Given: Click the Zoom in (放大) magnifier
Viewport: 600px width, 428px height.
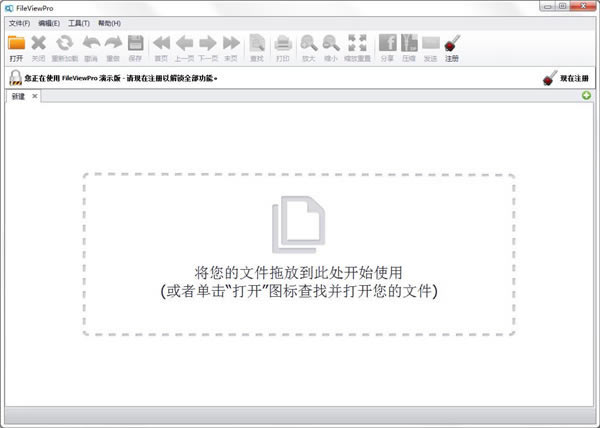Looking at the screenshot, I should click(308, 43).
